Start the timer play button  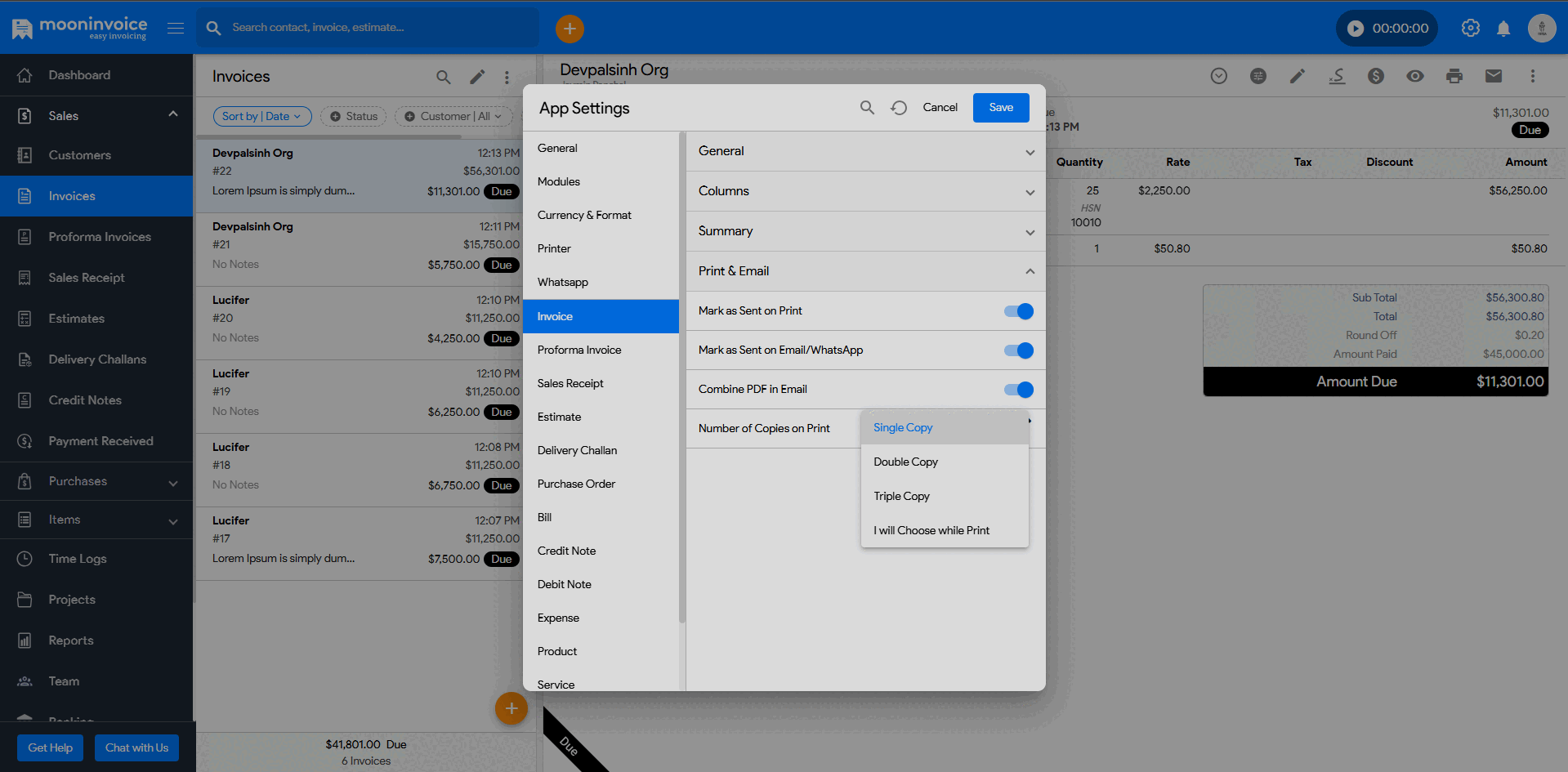tap(1356, 29)
